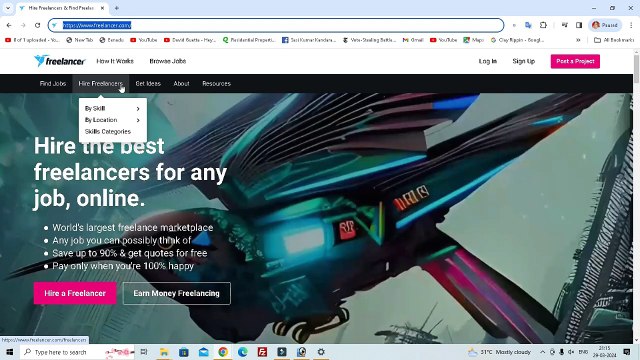This screenshot has height=360, width=640.
Task: Open the All Bookmarks folder
Action: coord(614,40)
